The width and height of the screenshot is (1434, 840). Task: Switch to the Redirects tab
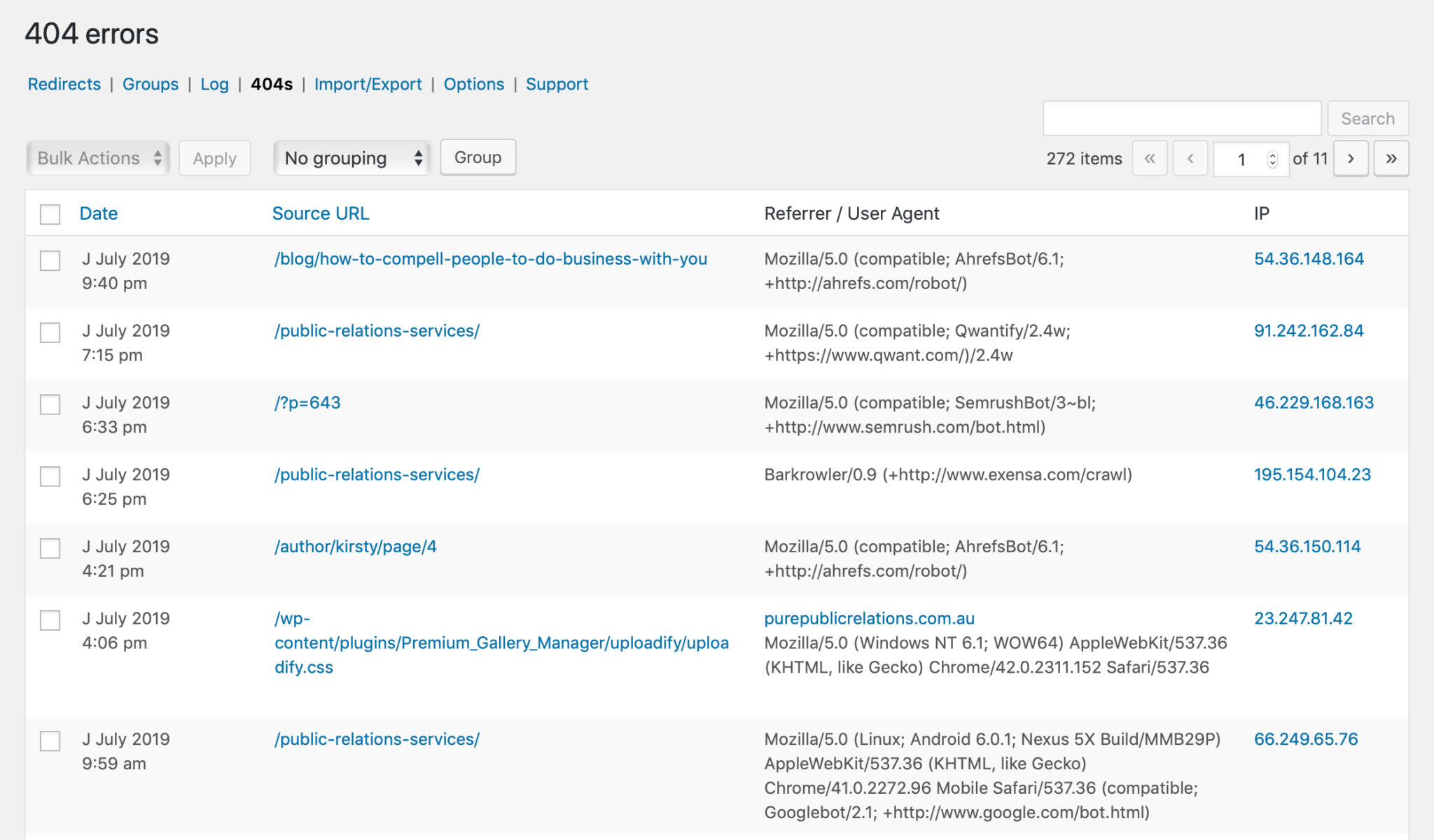pyautogui.click(x=64, y=84)
